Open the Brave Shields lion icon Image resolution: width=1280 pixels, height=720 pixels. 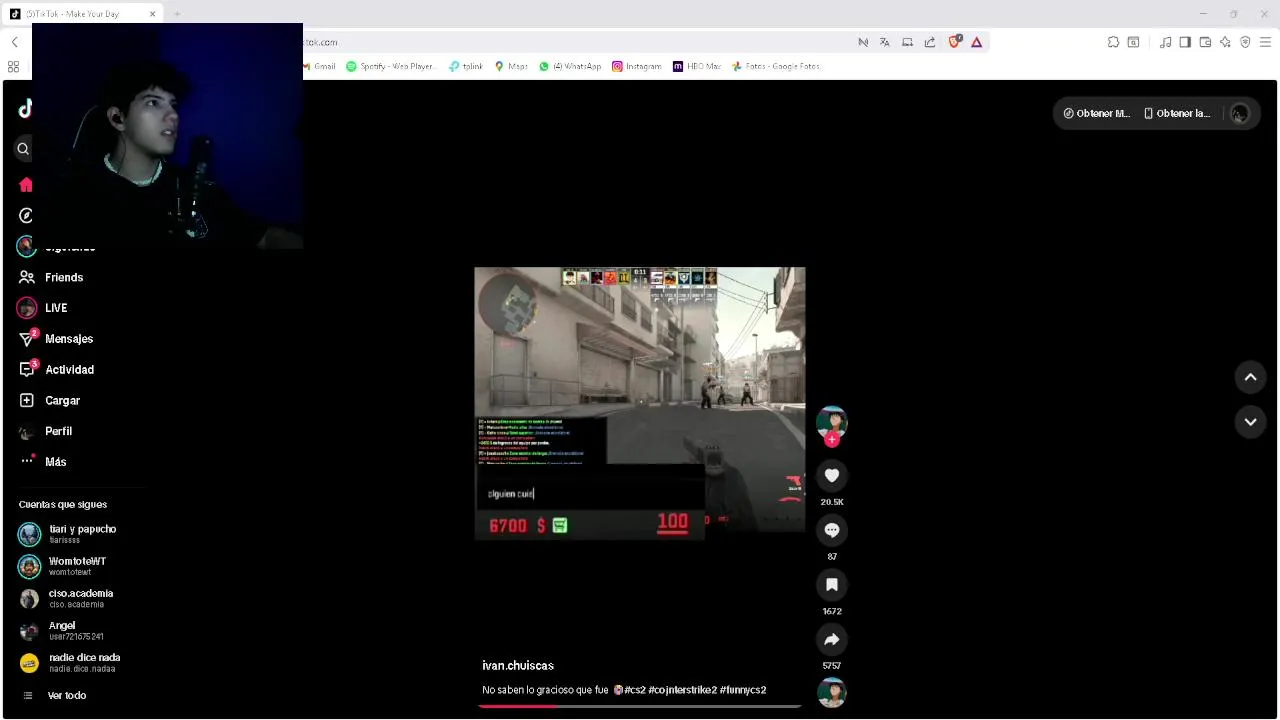pyautogui.click(x=955, y=42)
